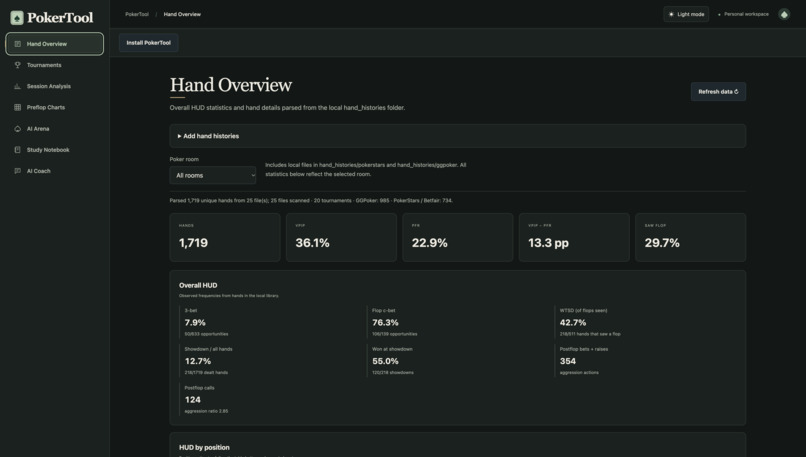
Task: Open the user avatar icon at top right
Action: pyautogui.click(x=784, y=14)
